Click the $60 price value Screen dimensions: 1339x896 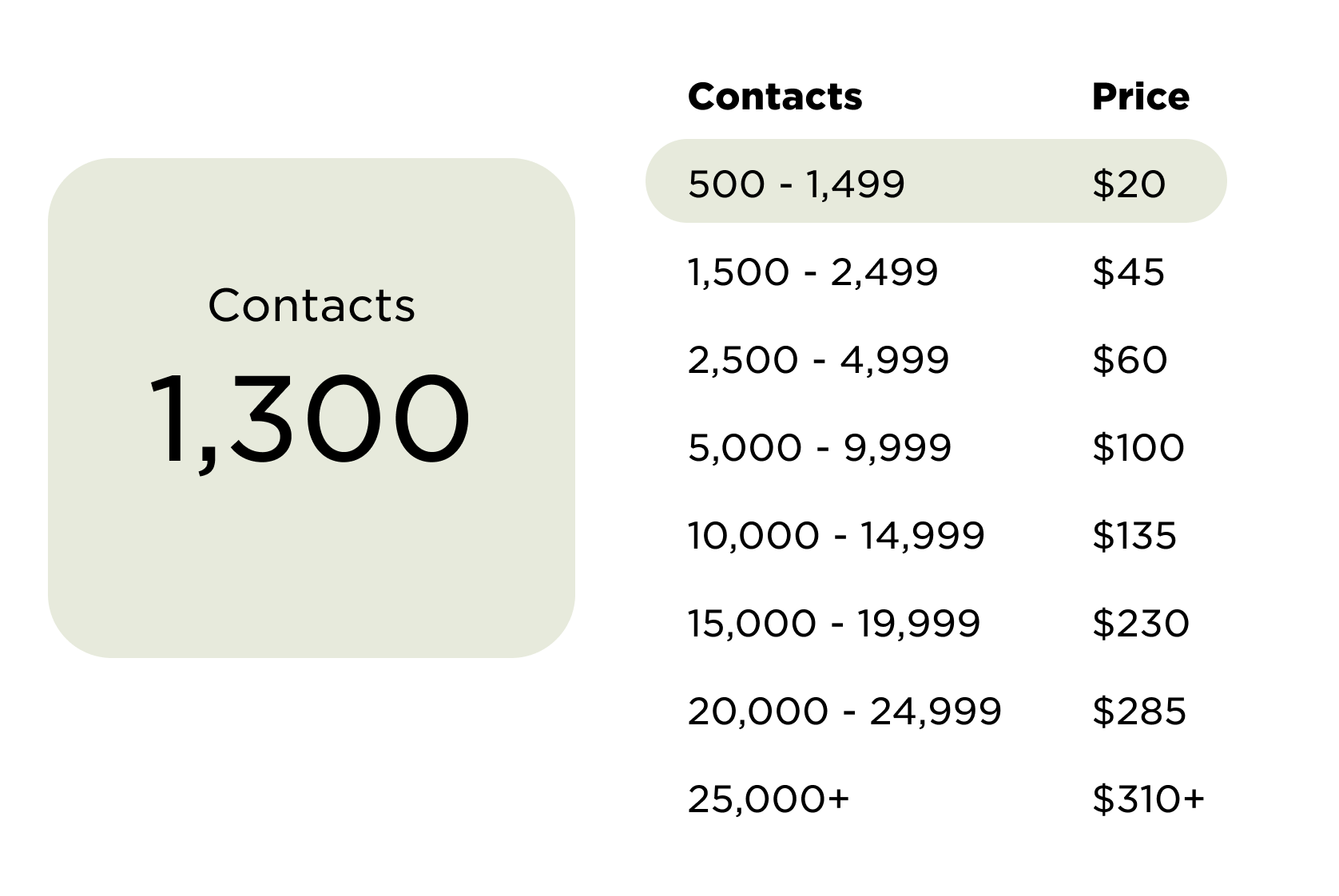click(1130, 359)
